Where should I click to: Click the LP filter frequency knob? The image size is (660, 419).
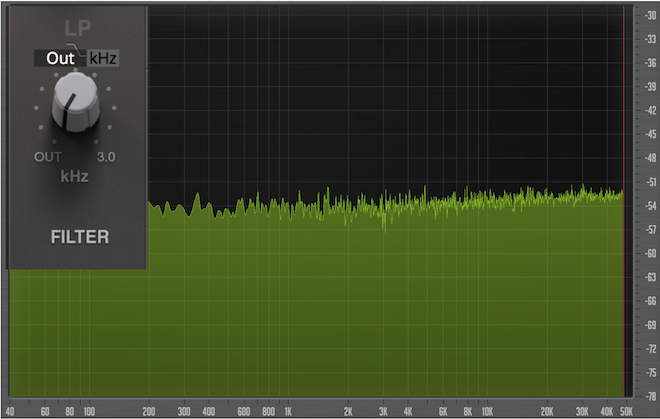click(76, 101)
